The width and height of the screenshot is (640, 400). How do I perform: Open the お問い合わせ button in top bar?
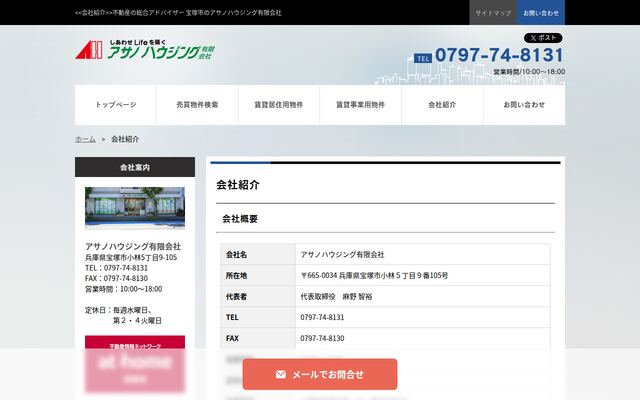pyautogui.click(x=541, y=13)
